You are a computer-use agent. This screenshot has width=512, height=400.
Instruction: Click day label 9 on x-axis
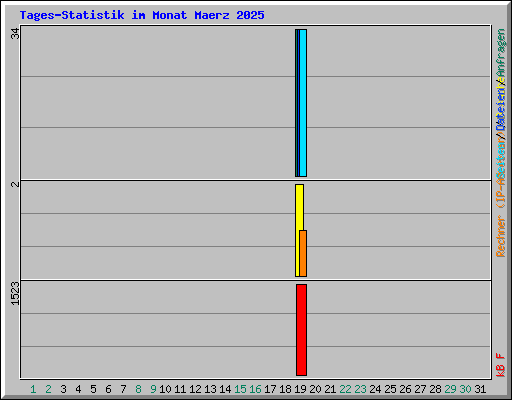[x=153, y=389]
